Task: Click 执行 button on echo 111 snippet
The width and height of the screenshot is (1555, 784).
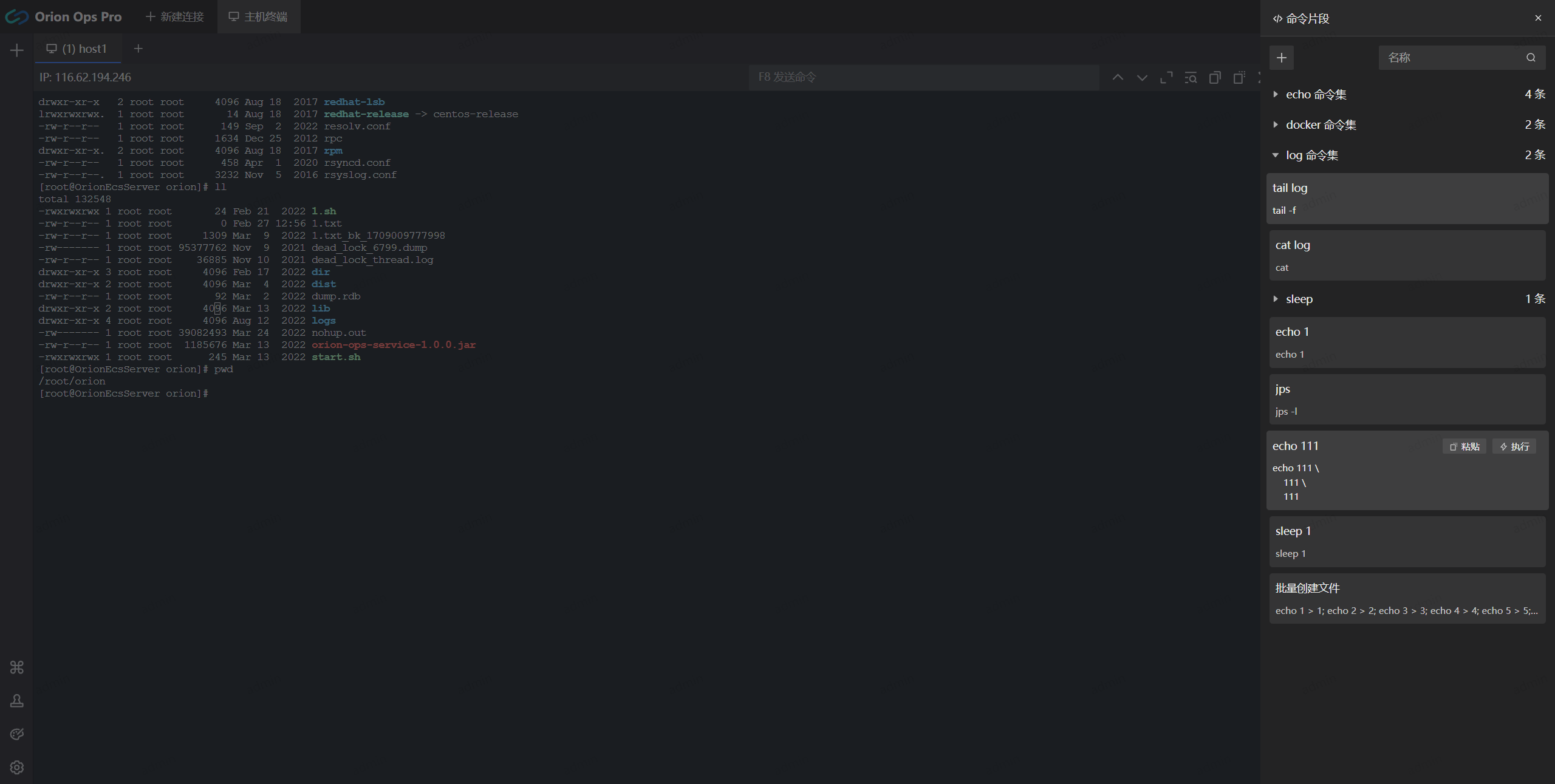Action: coord(1514,446)
